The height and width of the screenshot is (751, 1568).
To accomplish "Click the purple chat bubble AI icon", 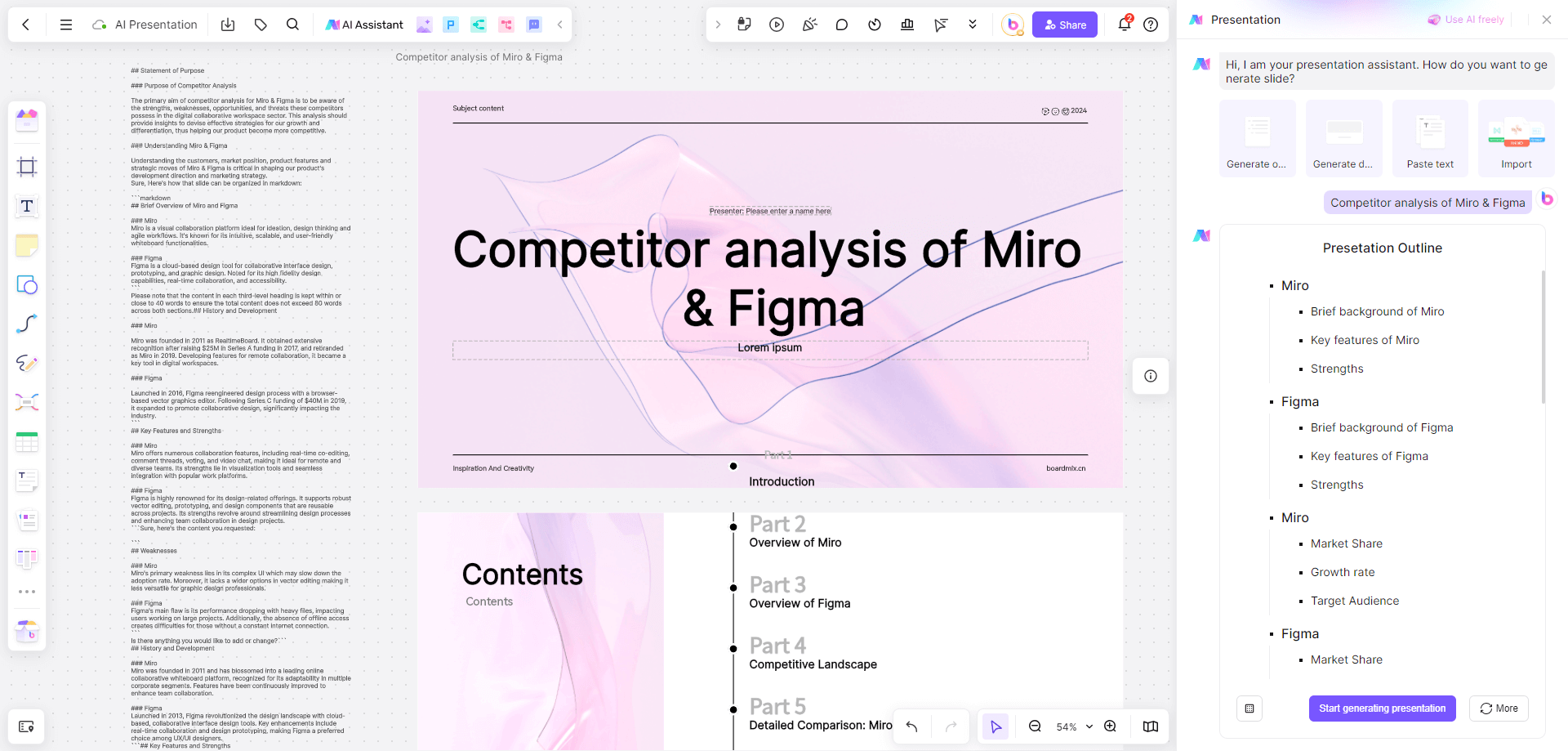I will pyautogui.click(x=534, y=25).
